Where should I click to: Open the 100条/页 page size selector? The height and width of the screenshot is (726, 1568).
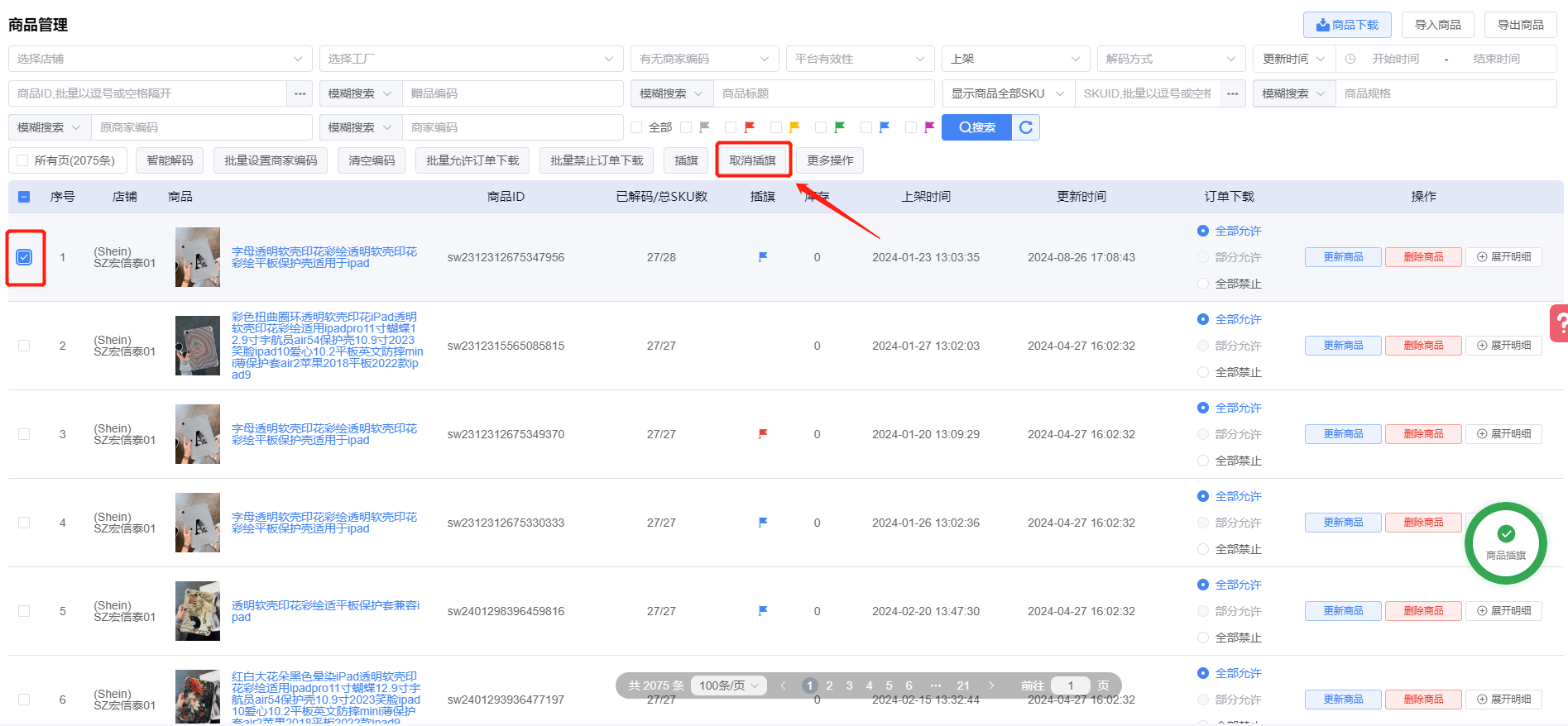click(728, 685)
